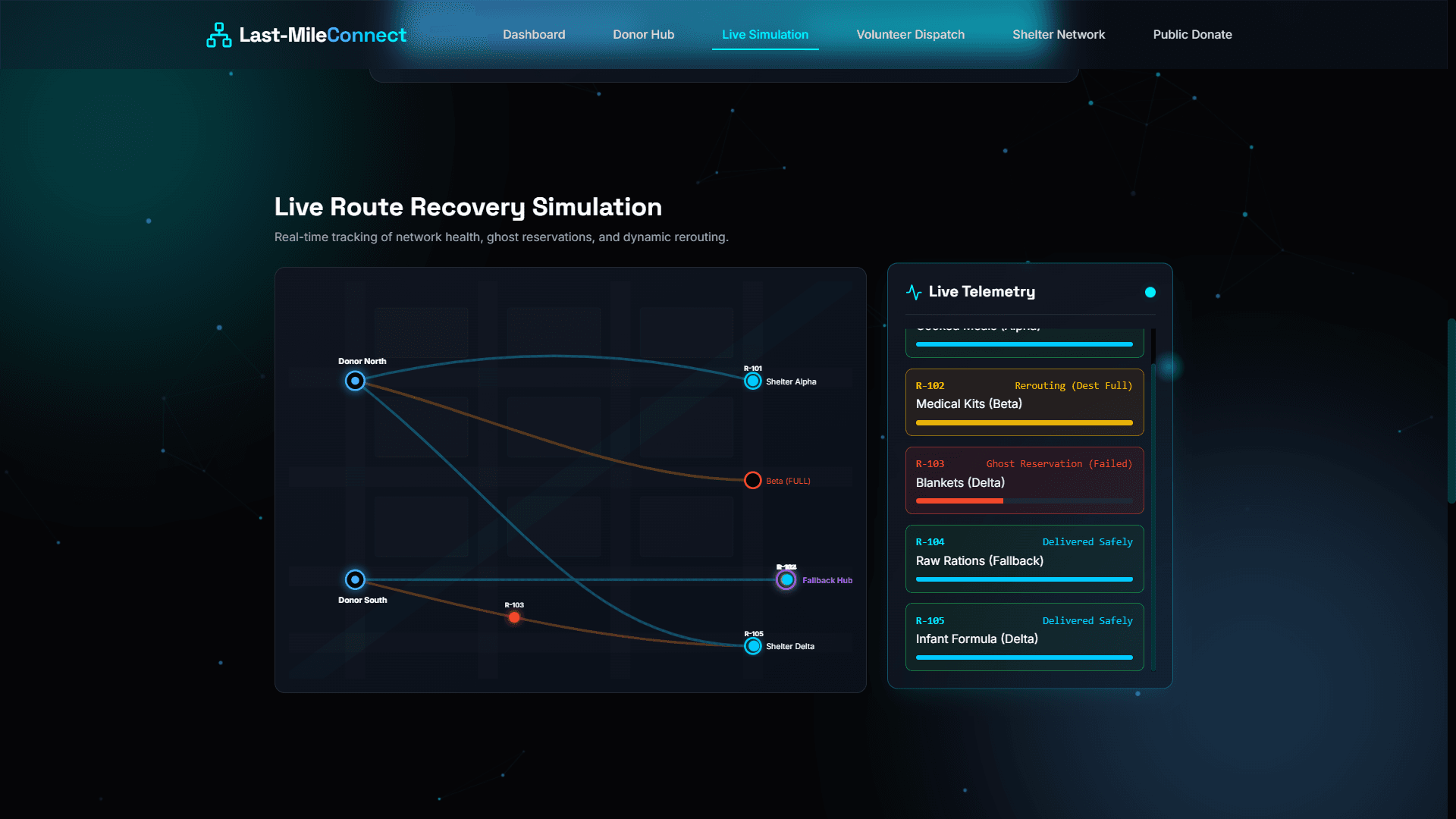Click the Donor South map node

pos(355,579)
